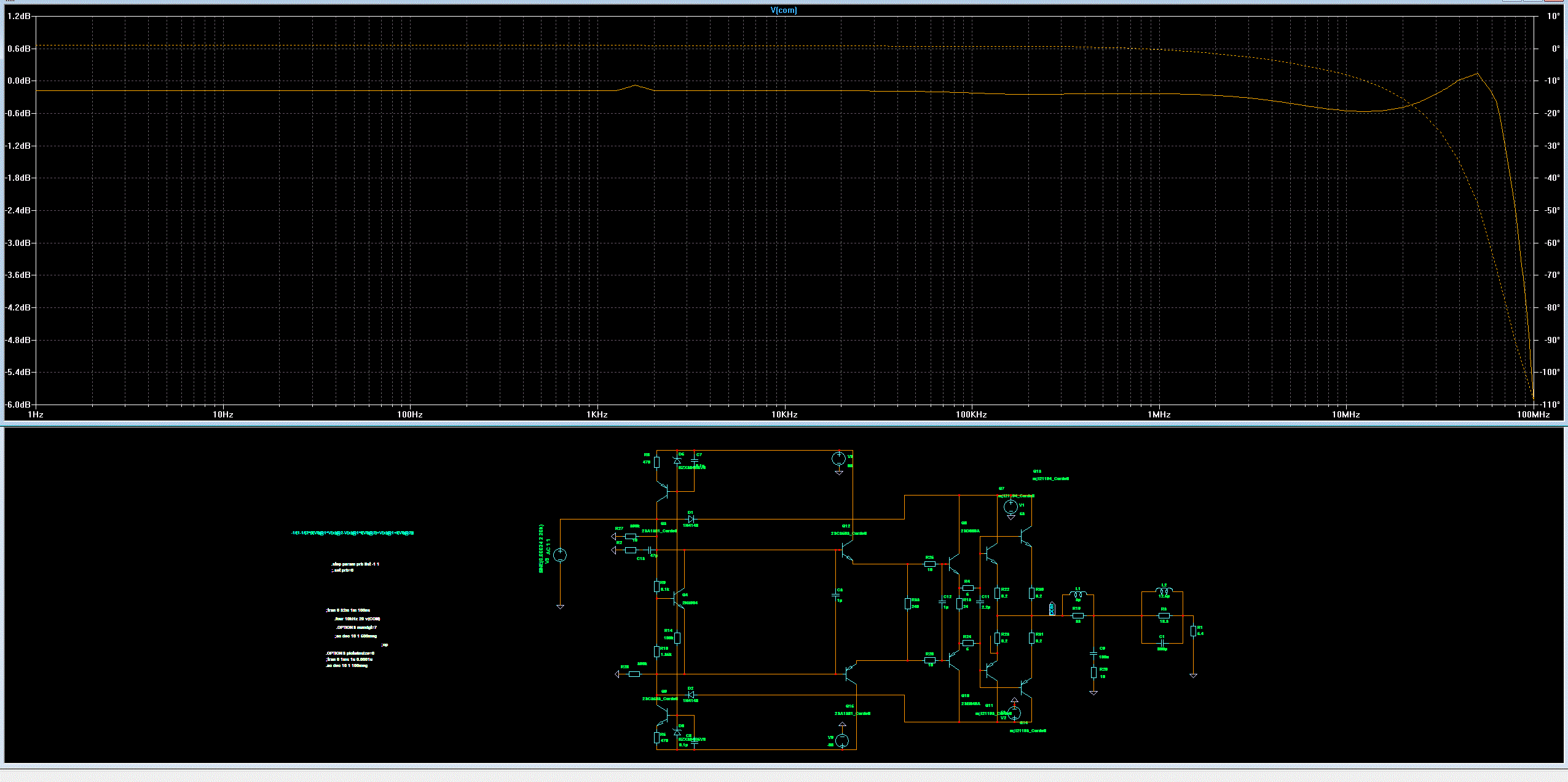Click the -6.0dB label on the magnitude axis

tap(18, 405)
